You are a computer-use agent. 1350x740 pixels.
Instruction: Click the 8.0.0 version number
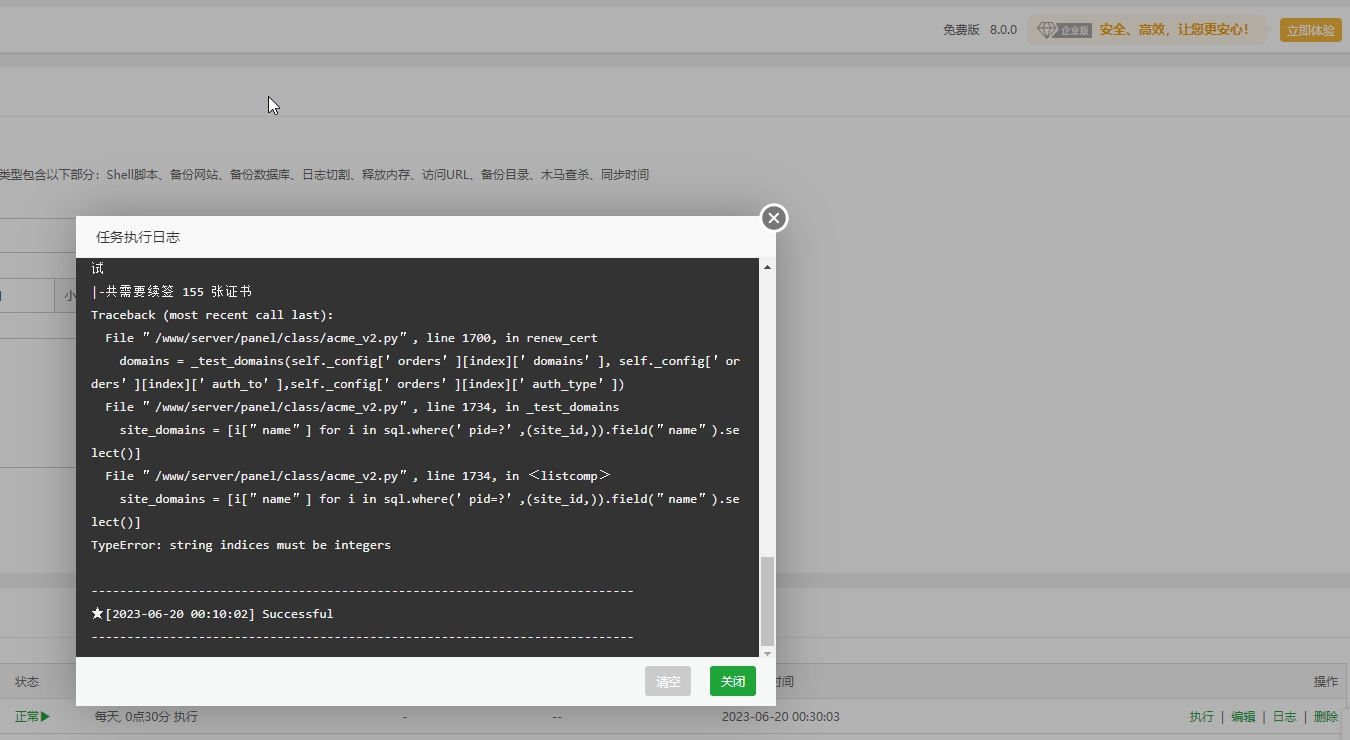point(1003,30)
